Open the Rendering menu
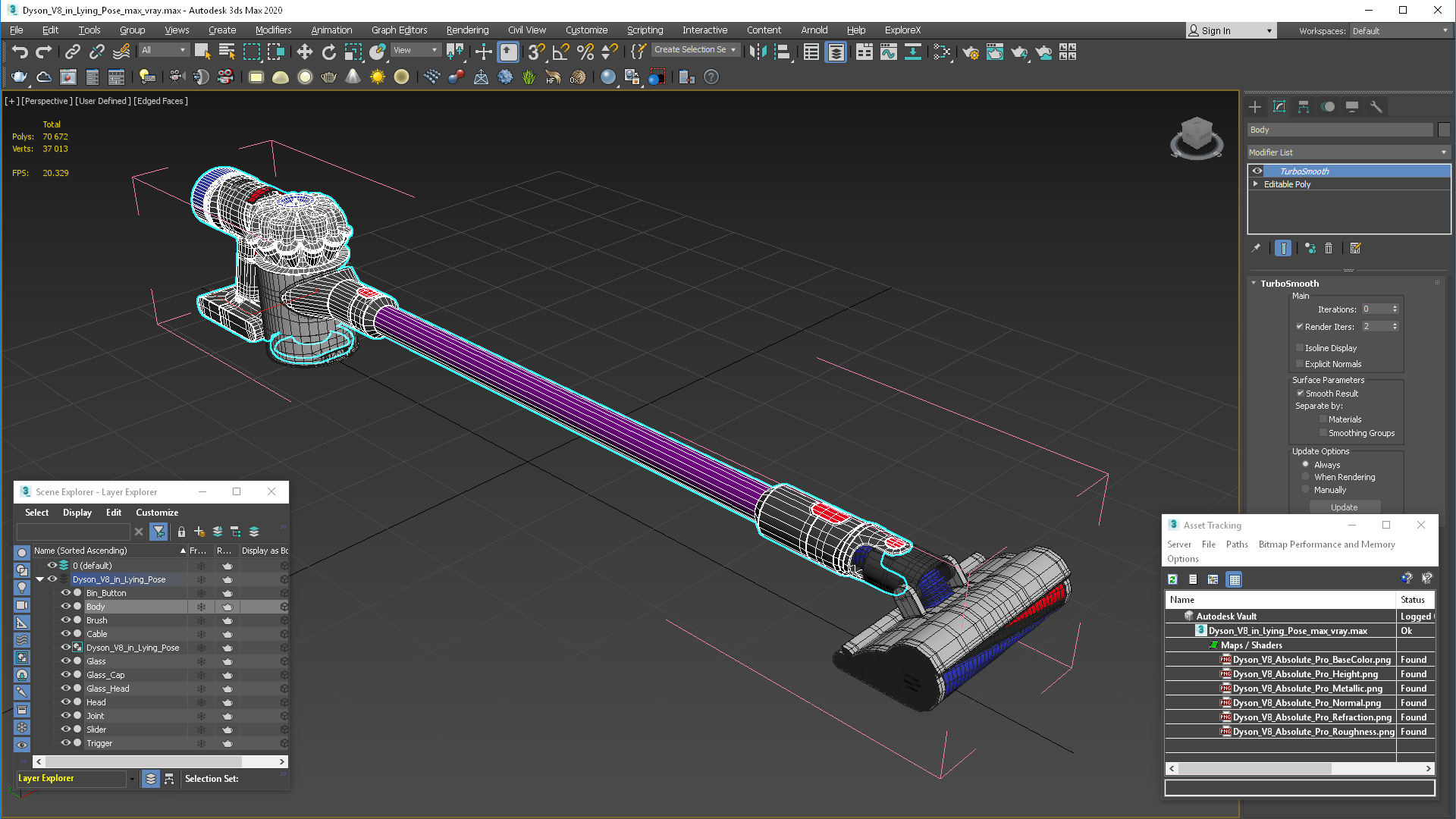1456x819 pixels. pos(467,30)
